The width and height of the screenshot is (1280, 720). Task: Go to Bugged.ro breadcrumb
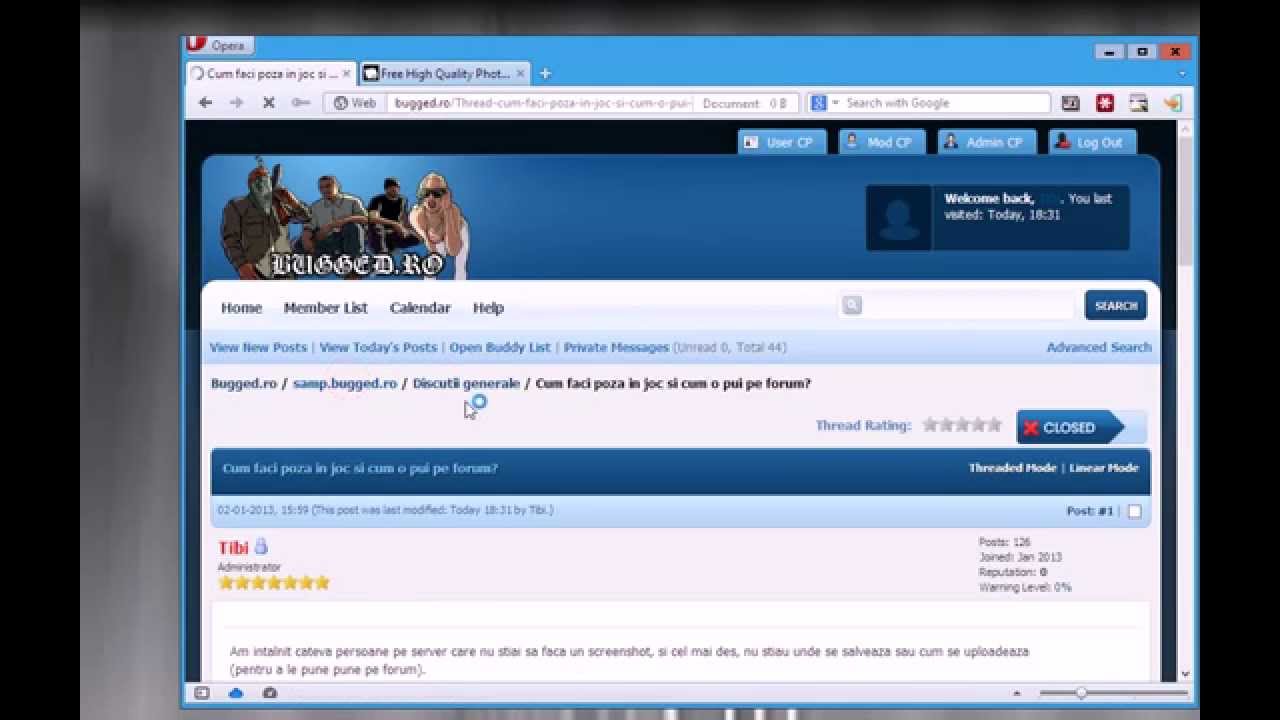tap(244, 383)
